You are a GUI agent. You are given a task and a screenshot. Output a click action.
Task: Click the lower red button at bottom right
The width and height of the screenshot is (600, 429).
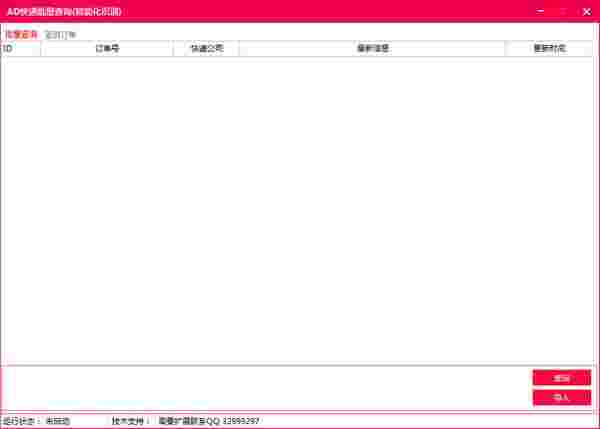pyautogui.click(x=561, y=398)
